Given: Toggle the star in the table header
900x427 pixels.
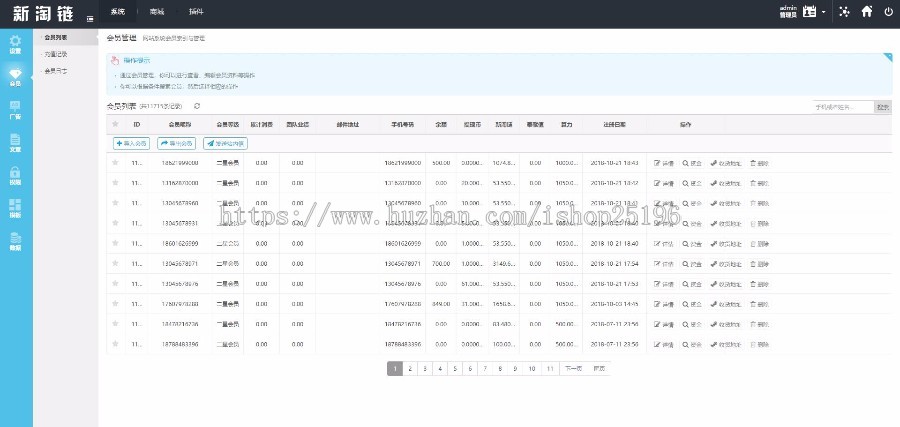Looking at the screenshot, I should (x=116, y=124).
